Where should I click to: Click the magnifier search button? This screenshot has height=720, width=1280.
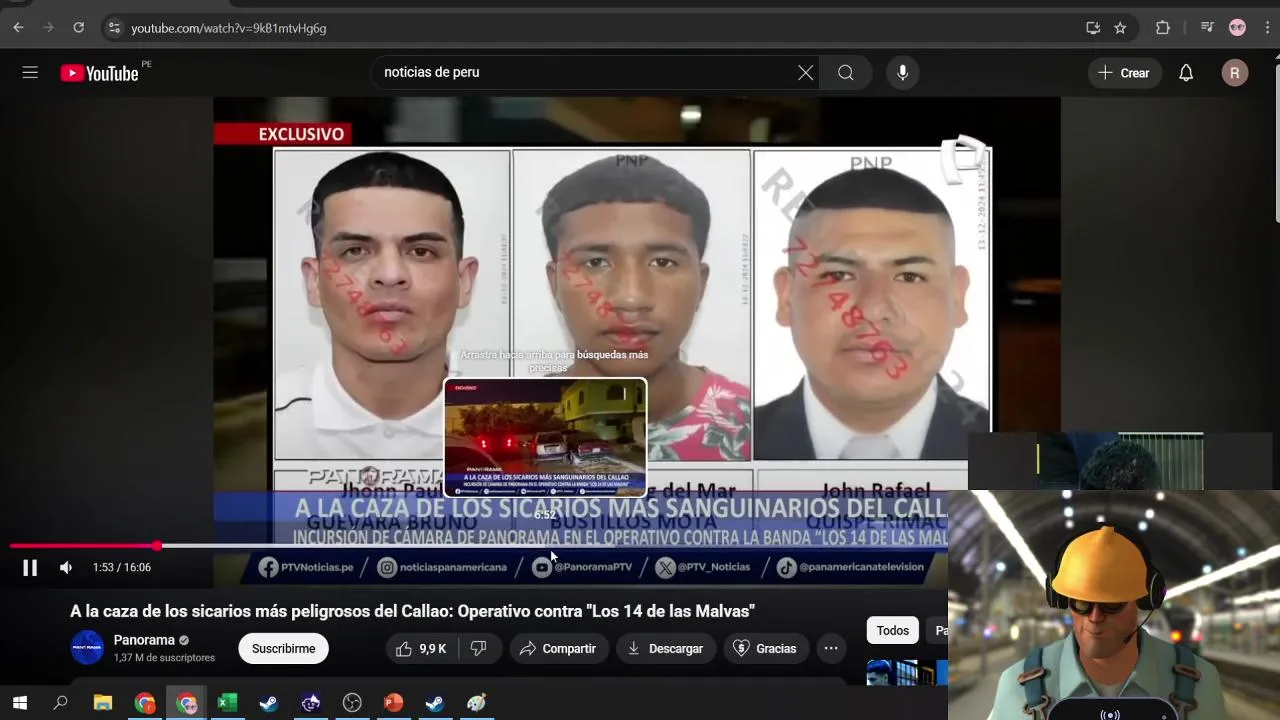click(846, 73)
